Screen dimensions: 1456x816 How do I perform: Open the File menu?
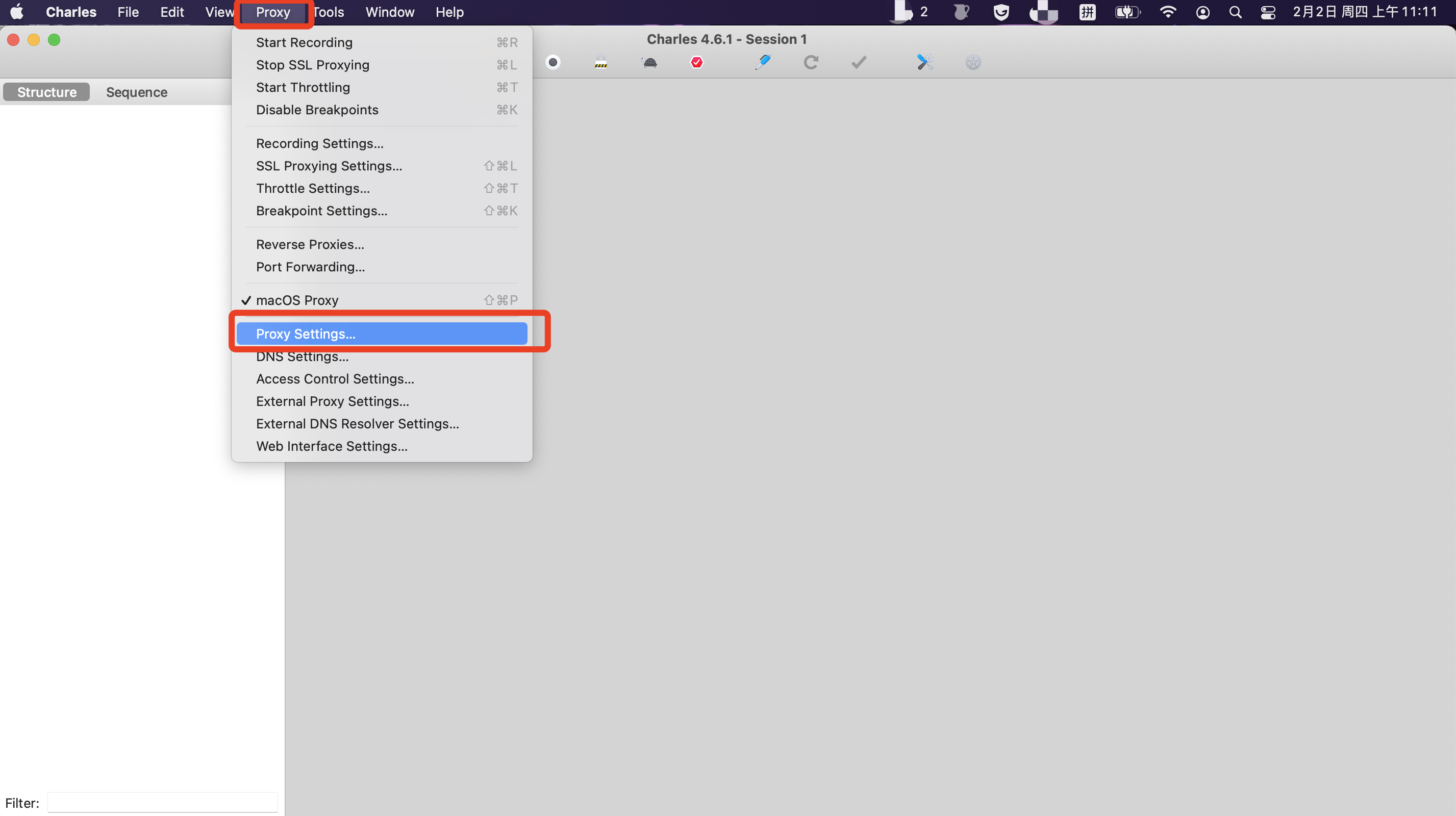(128, 12)
